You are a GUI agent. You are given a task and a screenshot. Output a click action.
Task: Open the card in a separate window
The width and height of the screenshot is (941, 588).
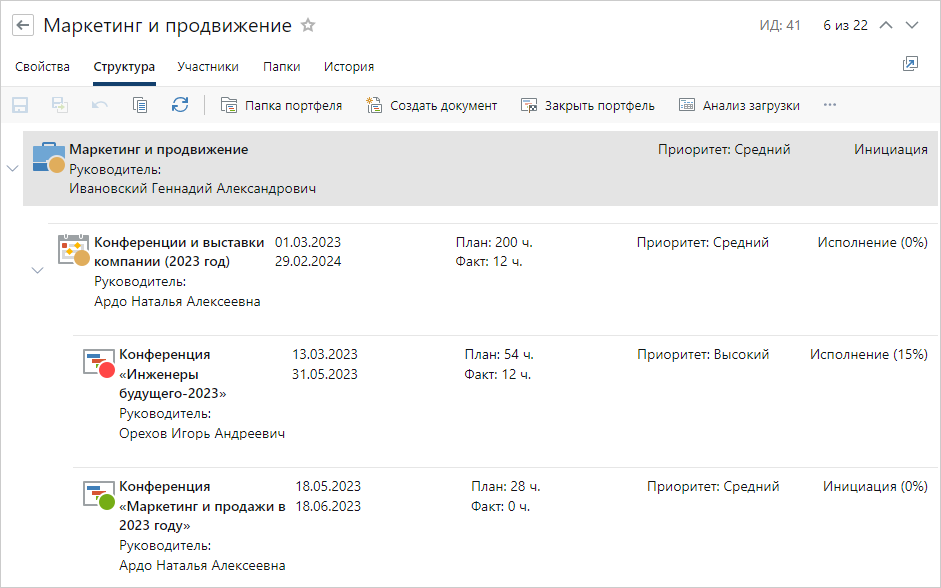point(910,63)
